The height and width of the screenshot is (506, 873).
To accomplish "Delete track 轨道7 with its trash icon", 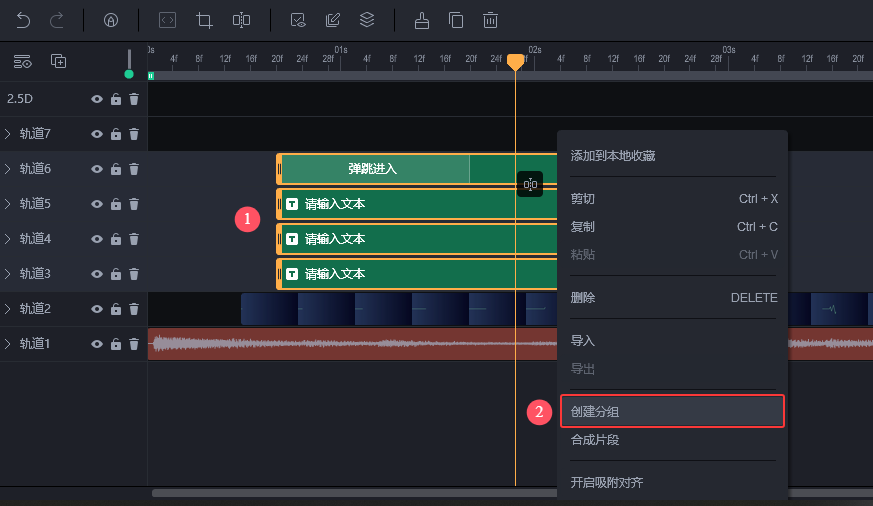I will point(134,134).
